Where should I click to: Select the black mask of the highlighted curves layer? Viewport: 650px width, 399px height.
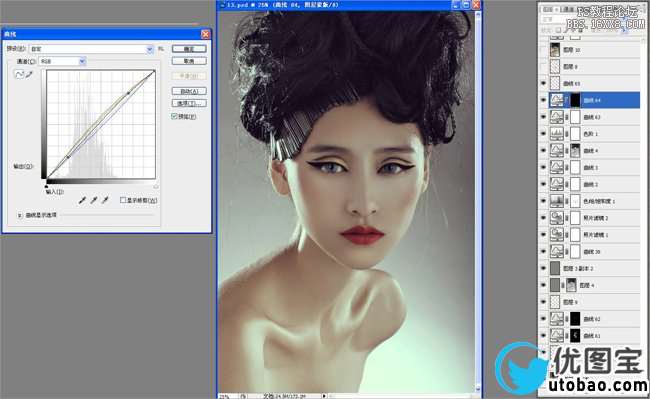pos(575,100)
